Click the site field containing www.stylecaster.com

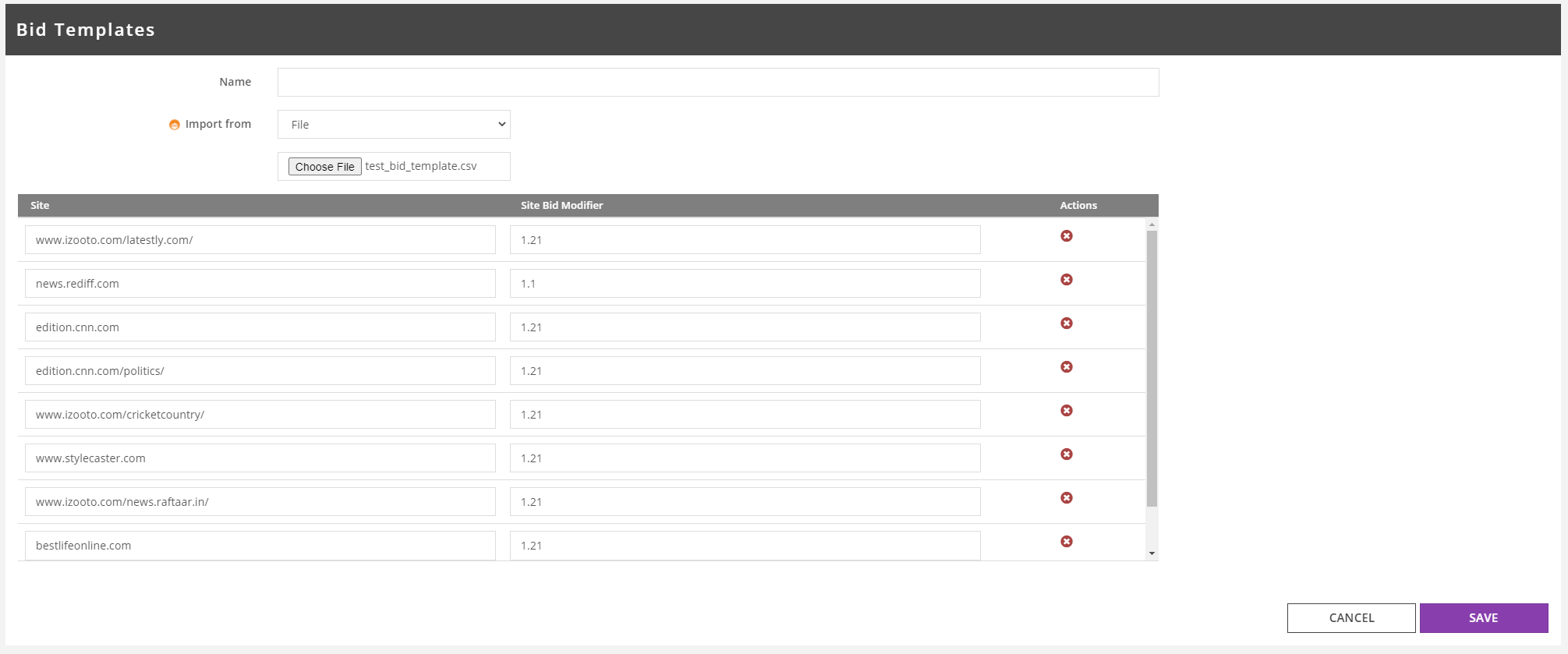pos(260,458)
